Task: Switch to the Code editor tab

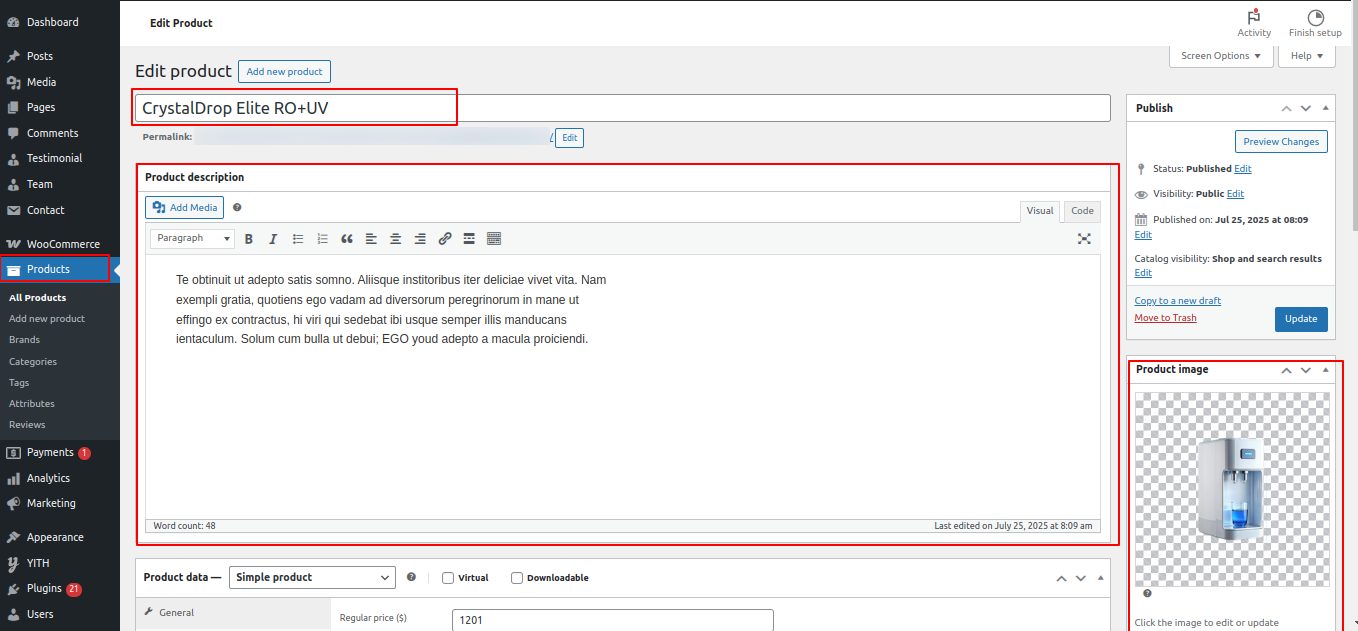Action: click(1082, 211)
